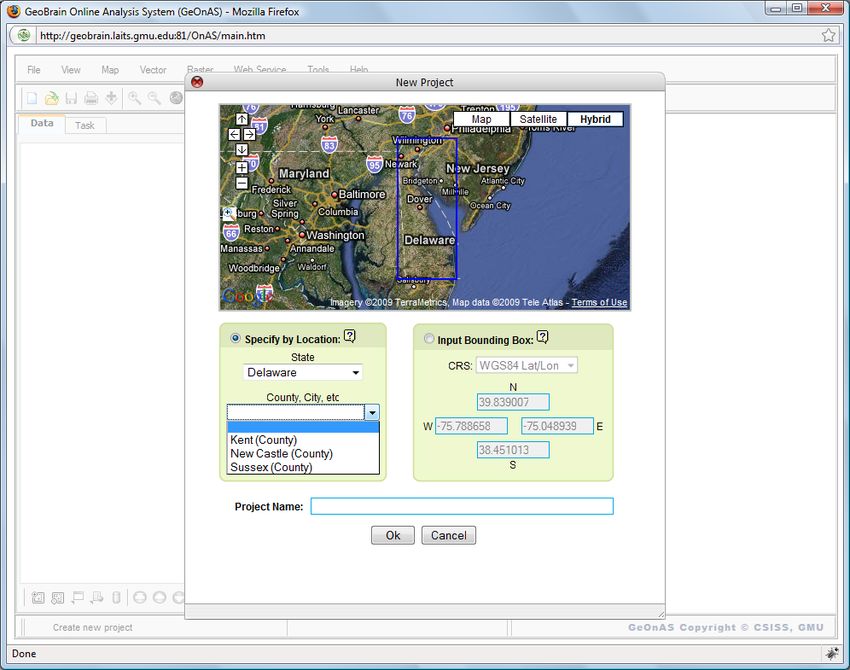Click the open project folder icon
The image size is (850, 670).
51,98
